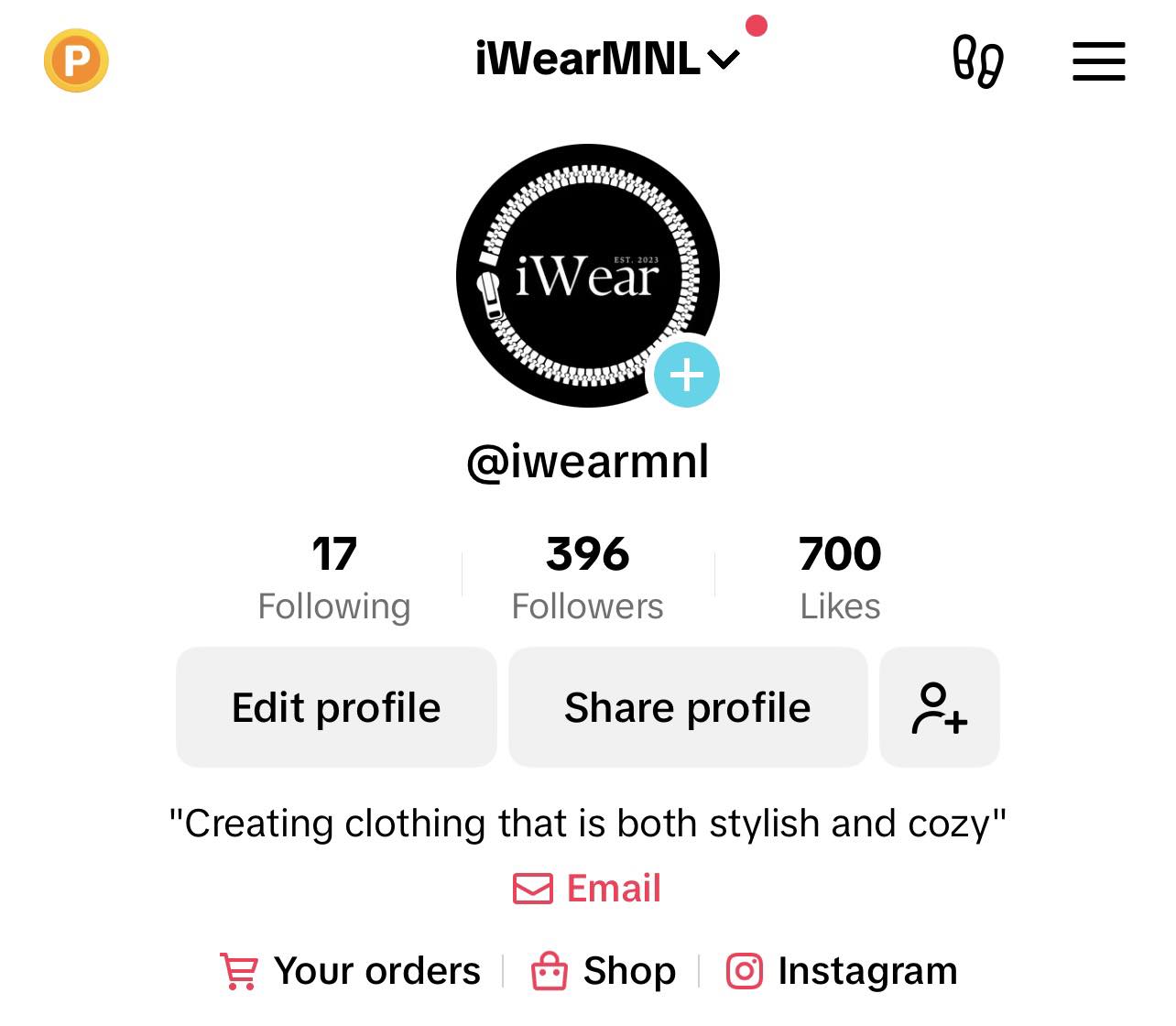Click the Instagram camera icon

[x=745, y=971]
